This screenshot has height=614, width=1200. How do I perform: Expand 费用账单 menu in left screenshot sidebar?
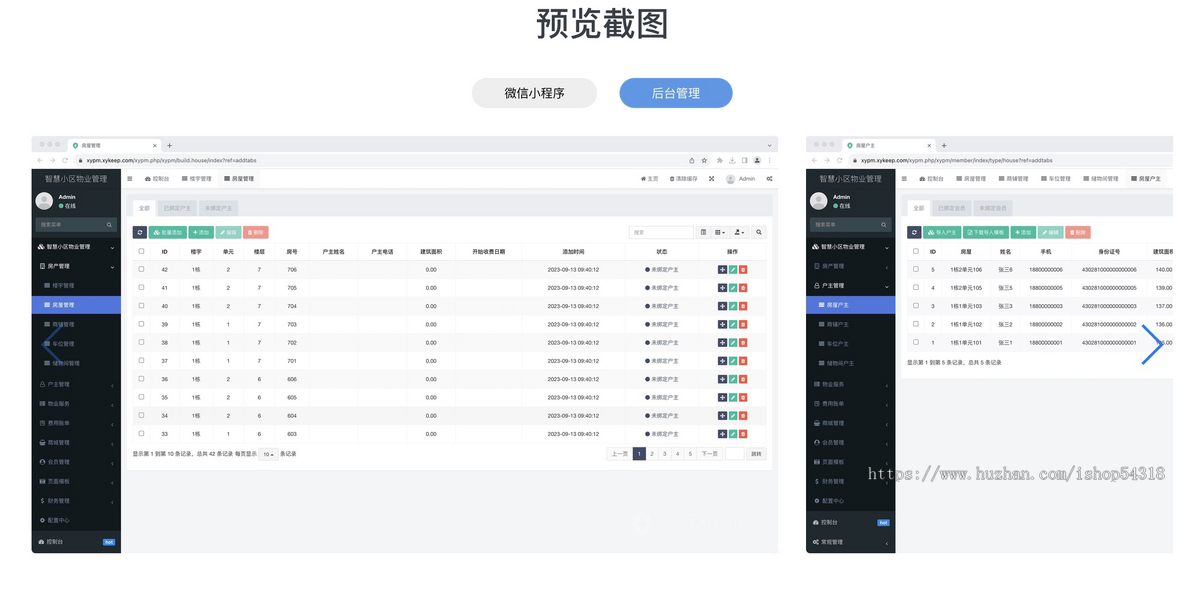(76, 423)
